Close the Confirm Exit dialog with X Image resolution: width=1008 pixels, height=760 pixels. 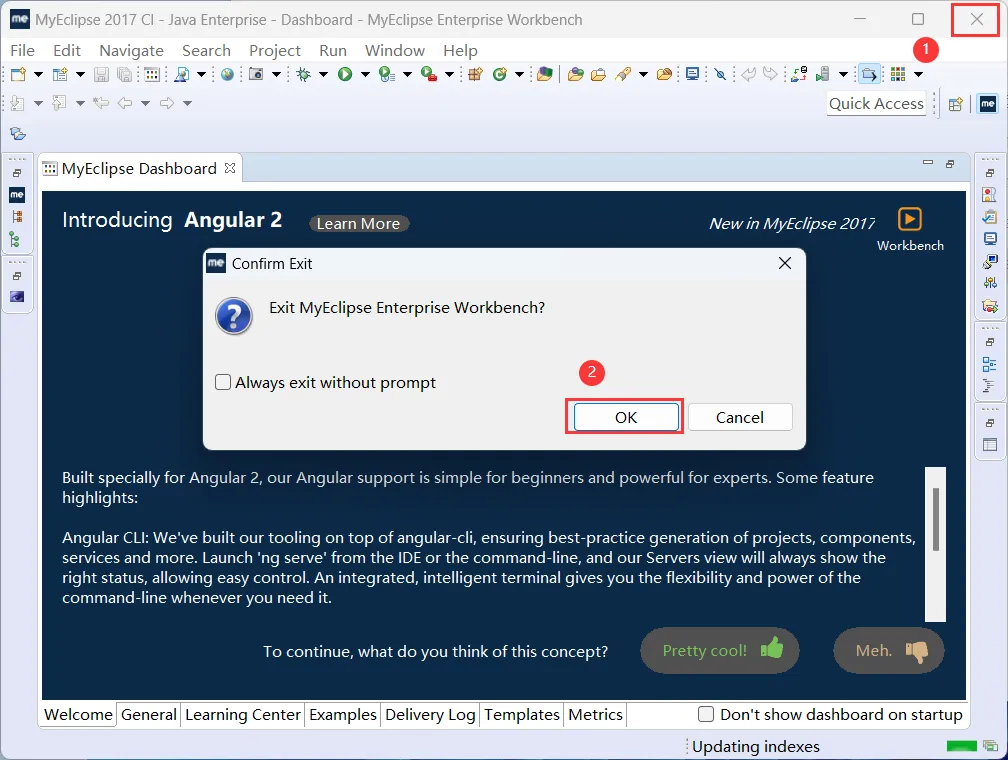[x=784, y=263]
